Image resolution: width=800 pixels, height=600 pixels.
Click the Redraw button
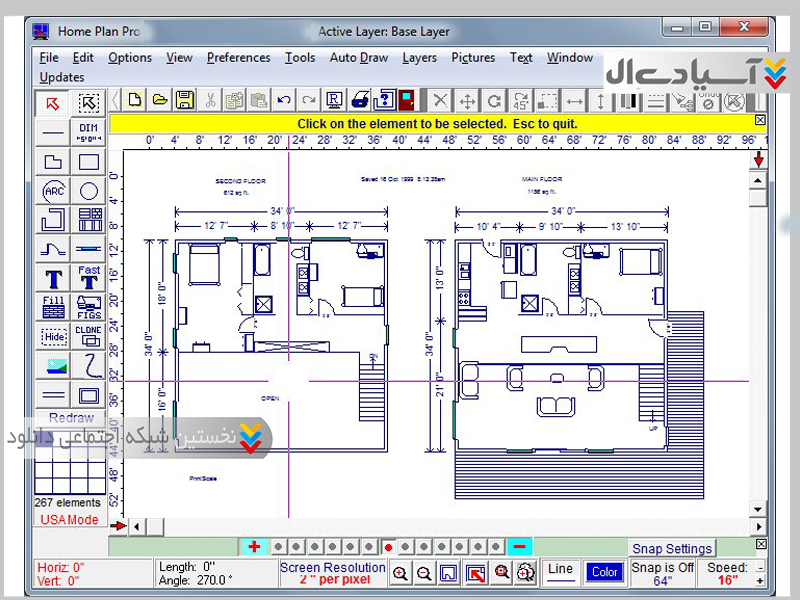(71, 418)
